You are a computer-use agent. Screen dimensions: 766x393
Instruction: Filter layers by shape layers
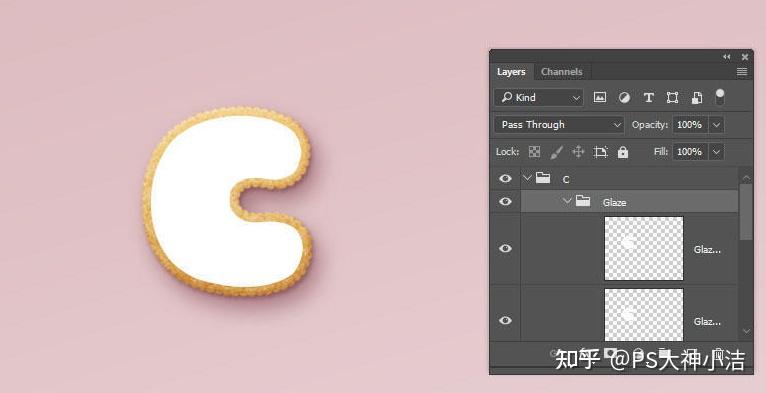(672, 98)
